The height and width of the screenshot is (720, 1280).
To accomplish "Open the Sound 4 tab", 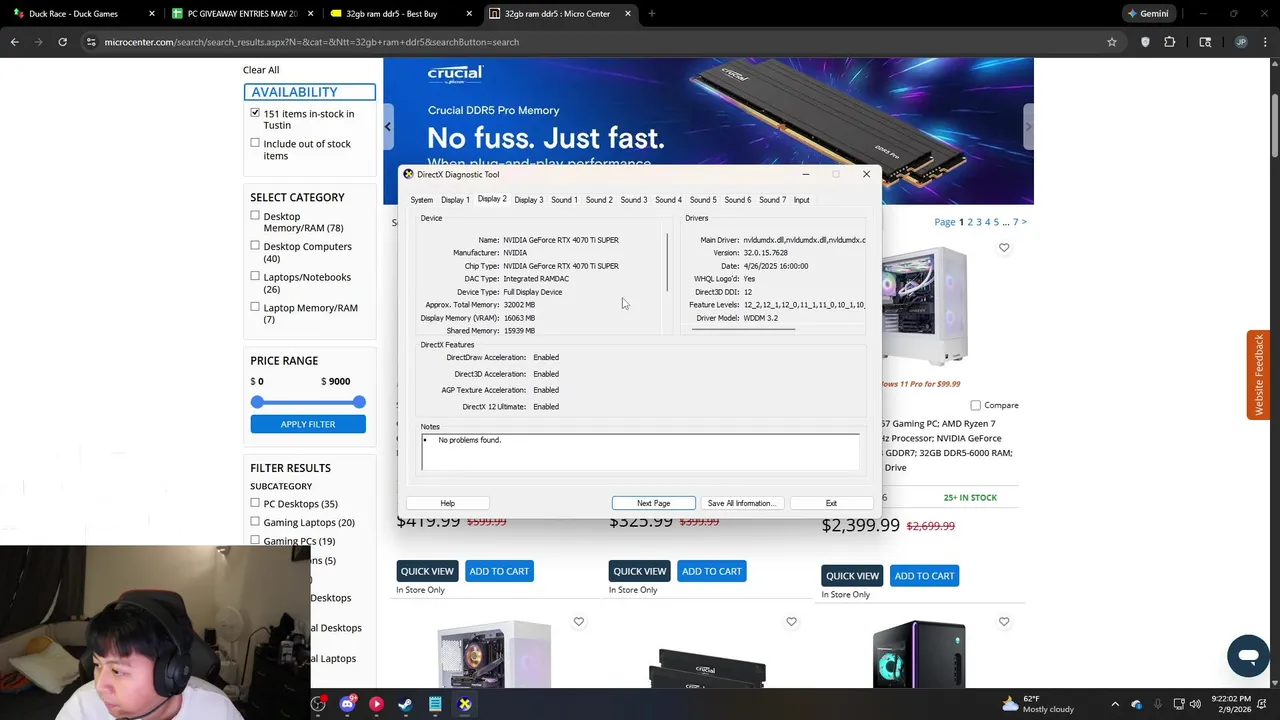I will click(x=668, y=200).
